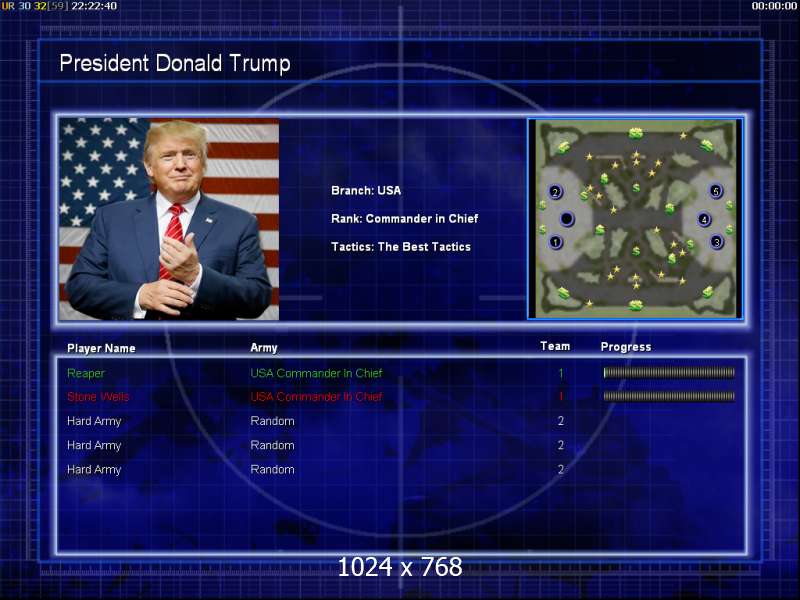Click the Reaper loading progress bar
The height and width of the screenshot is (600, 800).
tap(669, 373)
